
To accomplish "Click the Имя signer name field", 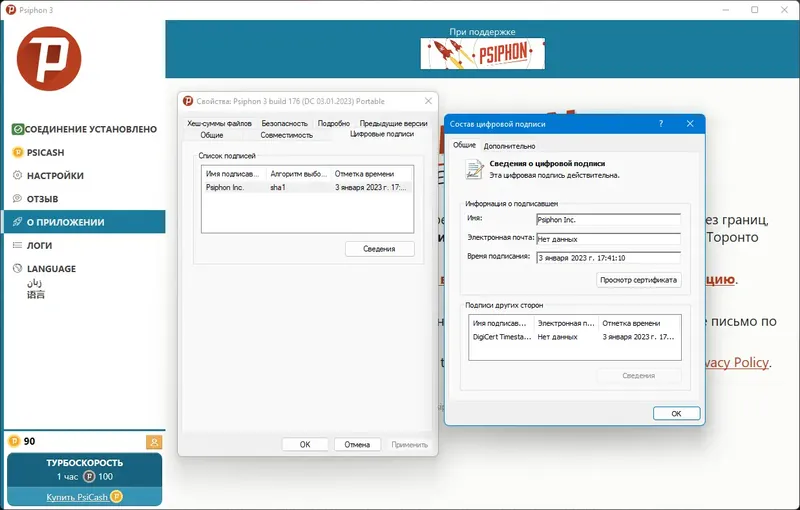I will (608, 220).
